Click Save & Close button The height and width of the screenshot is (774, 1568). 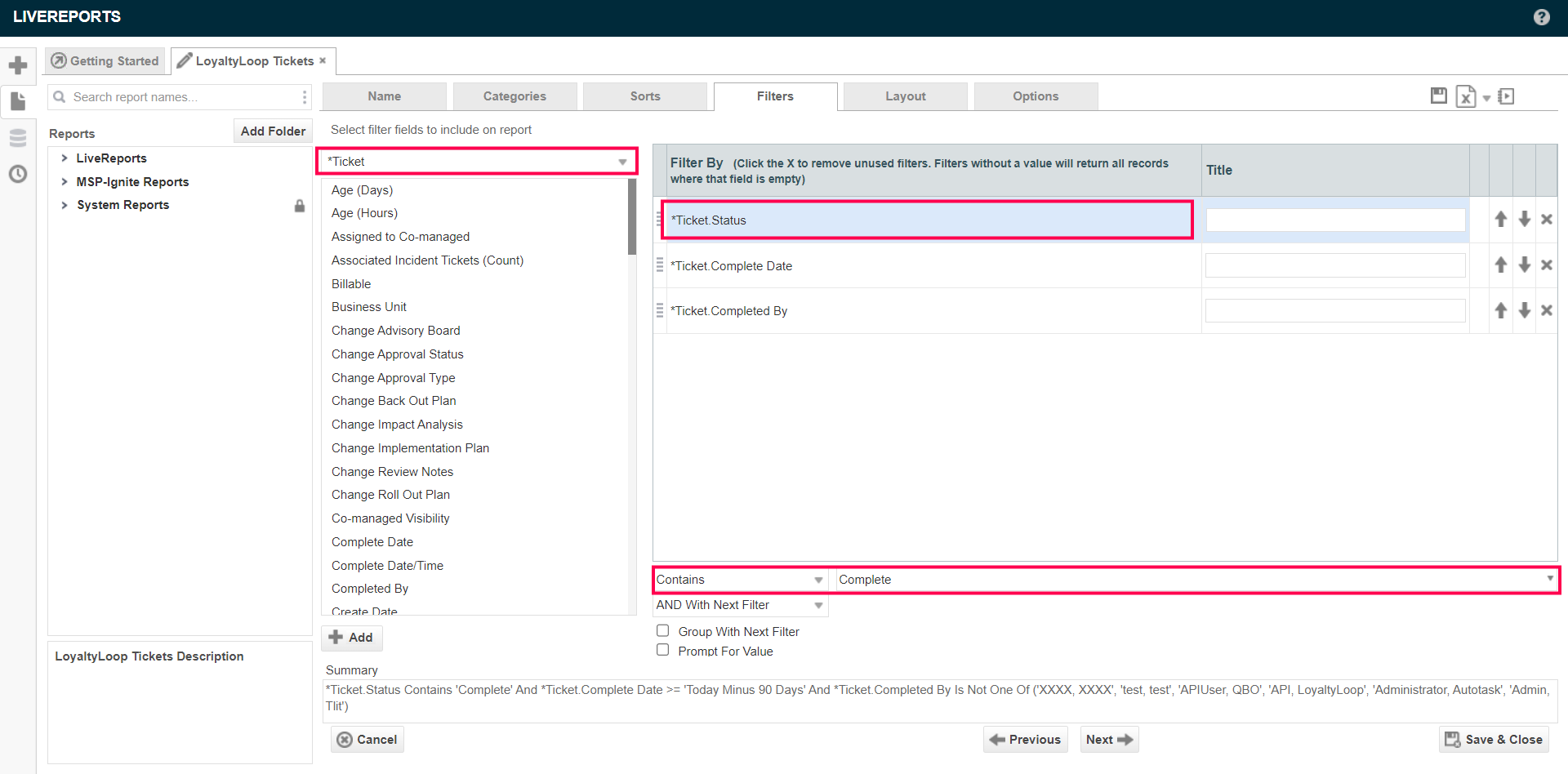(x=1494, y=740)
